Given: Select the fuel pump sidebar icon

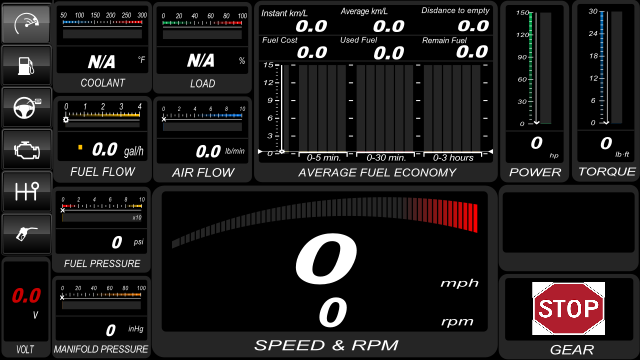Looking at the screenshot, I should pos(27,65).
